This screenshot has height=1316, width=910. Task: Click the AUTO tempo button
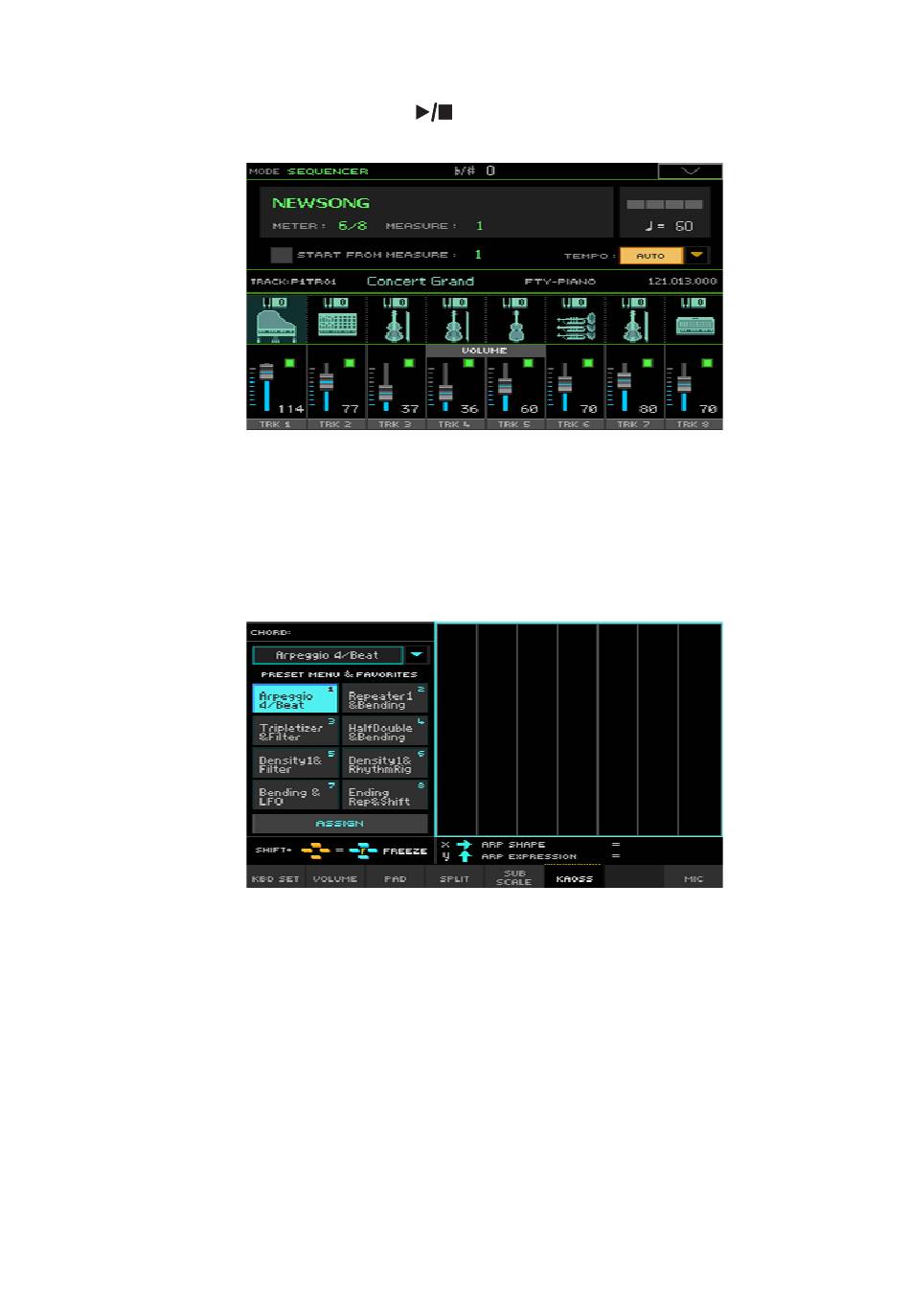tap(651, 256)
